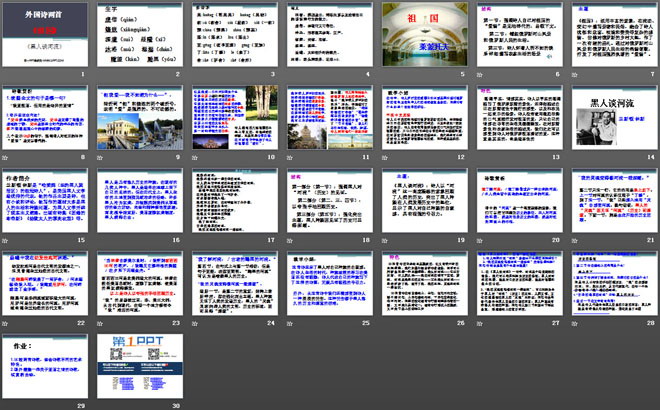Click the animation star under slide 9
The width and height of the screenshot is (660, 410).
coord(100,157)
